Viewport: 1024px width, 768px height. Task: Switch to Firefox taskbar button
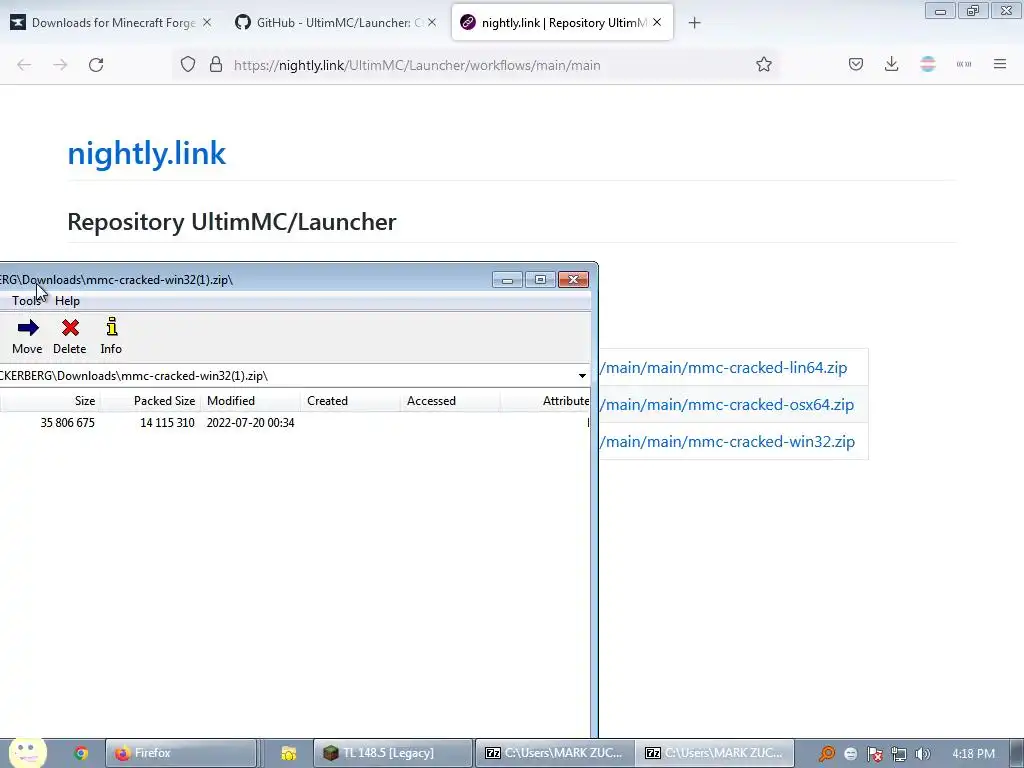point(180,753)
